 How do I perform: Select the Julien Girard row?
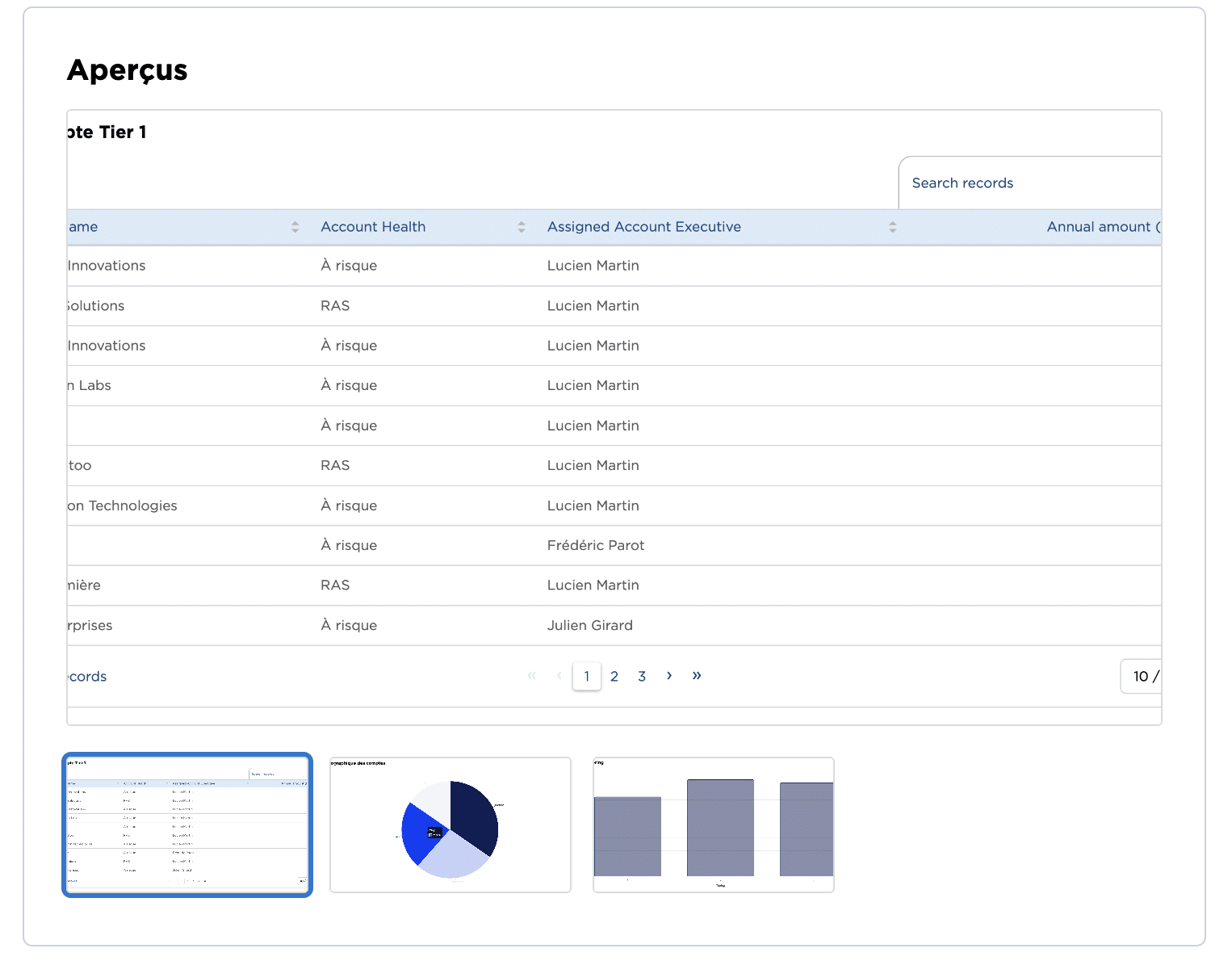click(590, 625)
